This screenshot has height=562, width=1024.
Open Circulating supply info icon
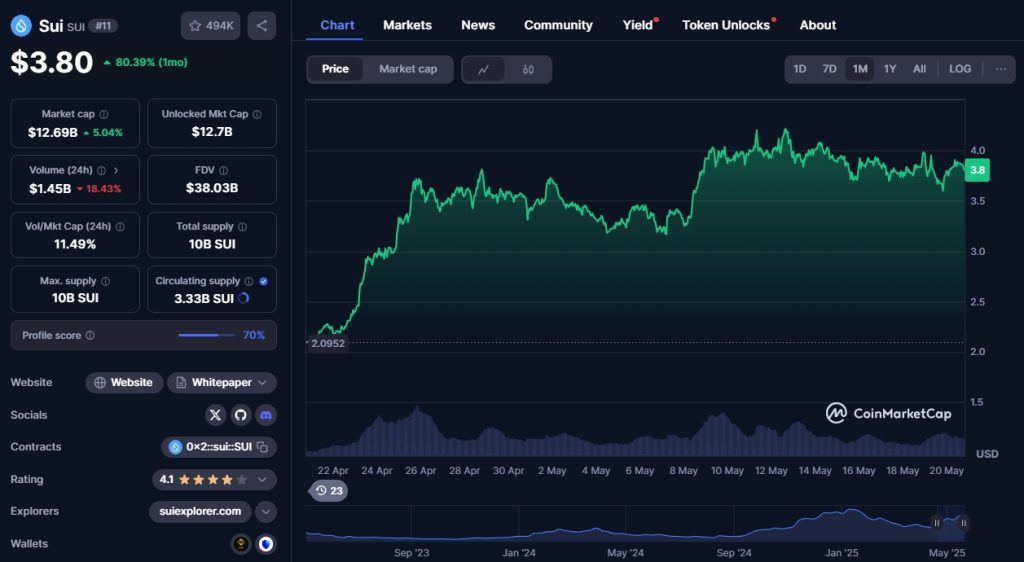[249, 281]
